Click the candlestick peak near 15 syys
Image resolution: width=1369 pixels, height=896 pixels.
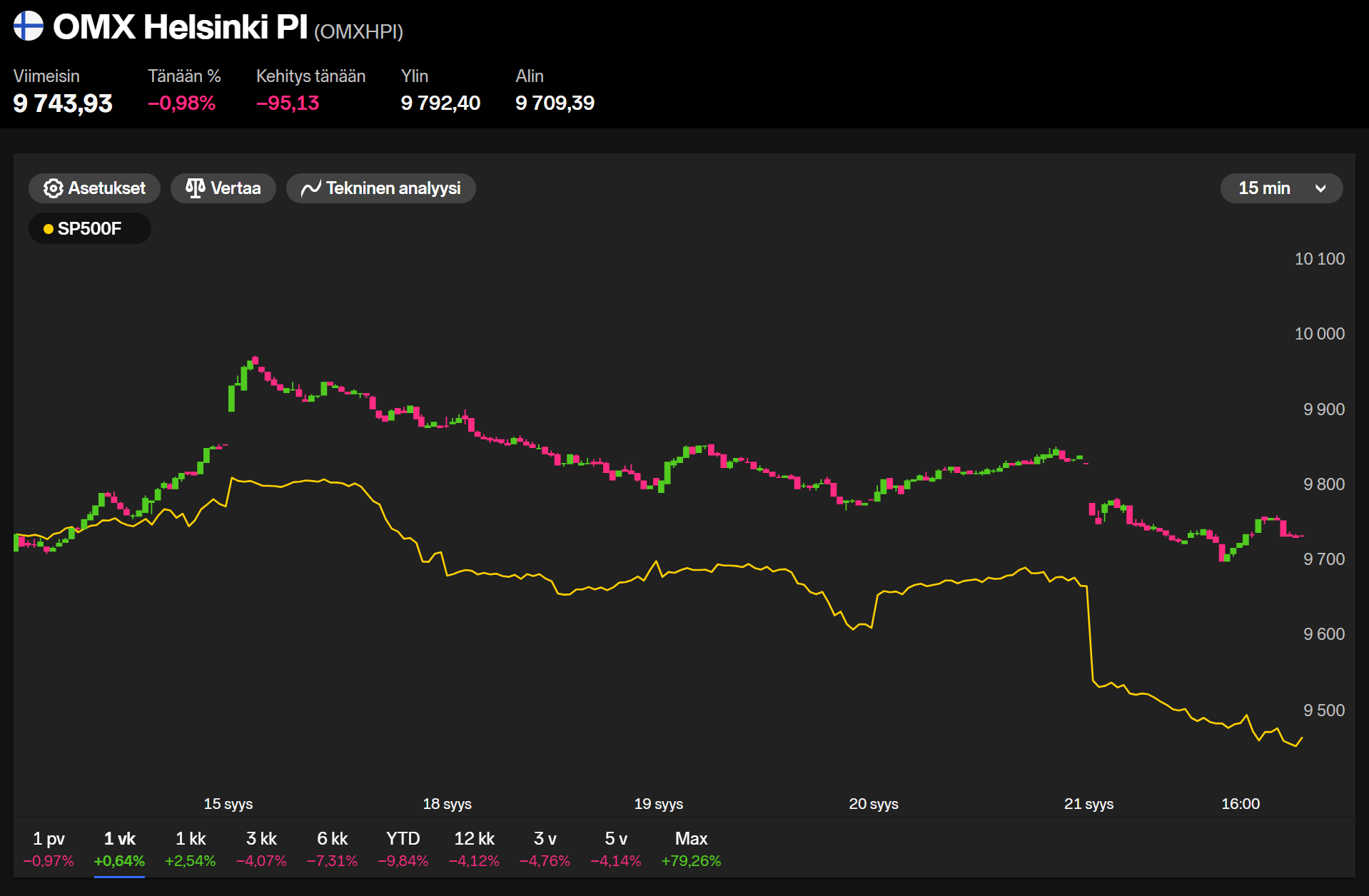tap(255, 360)
